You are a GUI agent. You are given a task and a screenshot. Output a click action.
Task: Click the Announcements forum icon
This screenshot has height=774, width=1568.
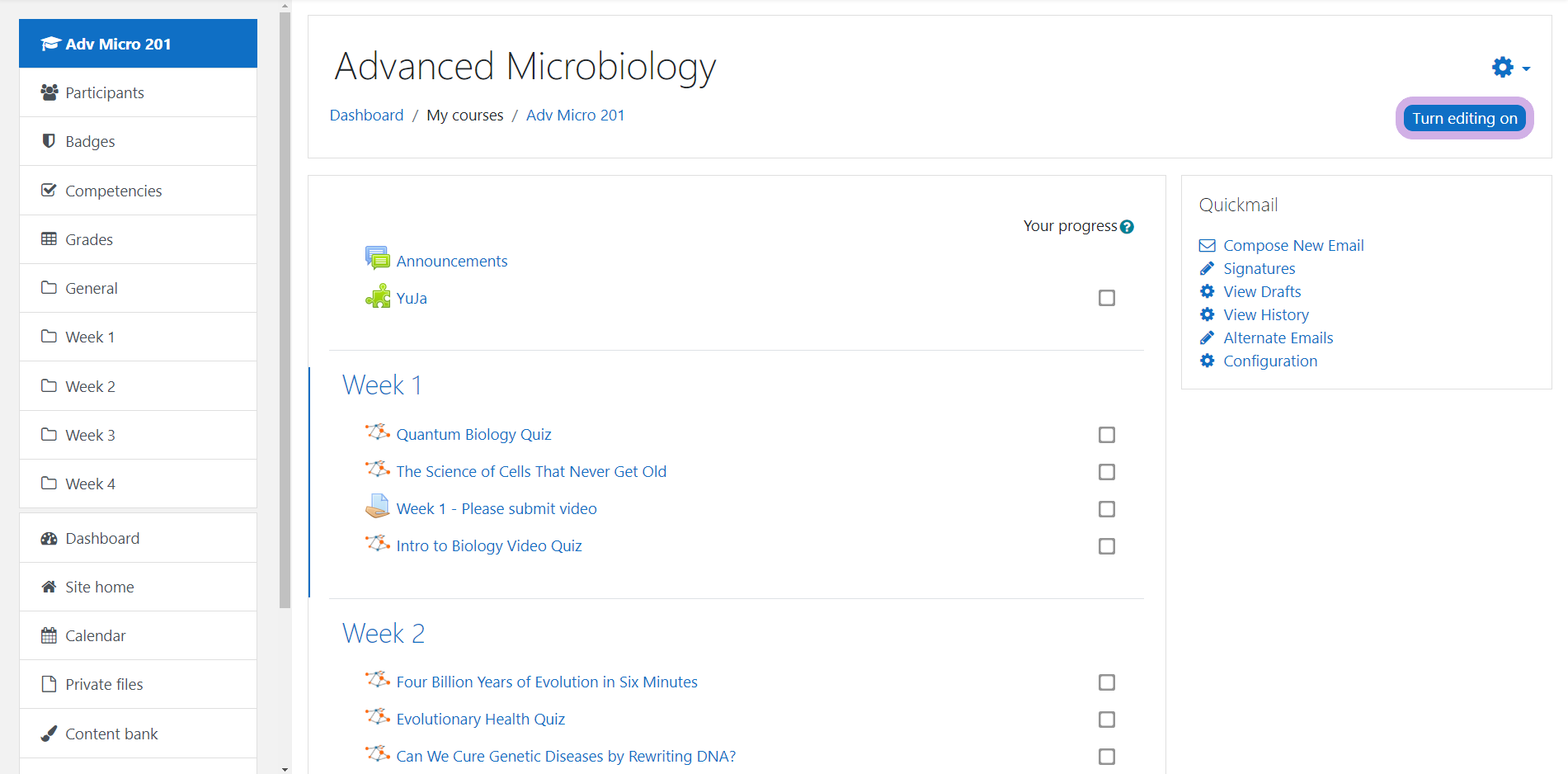pos(378,258)
